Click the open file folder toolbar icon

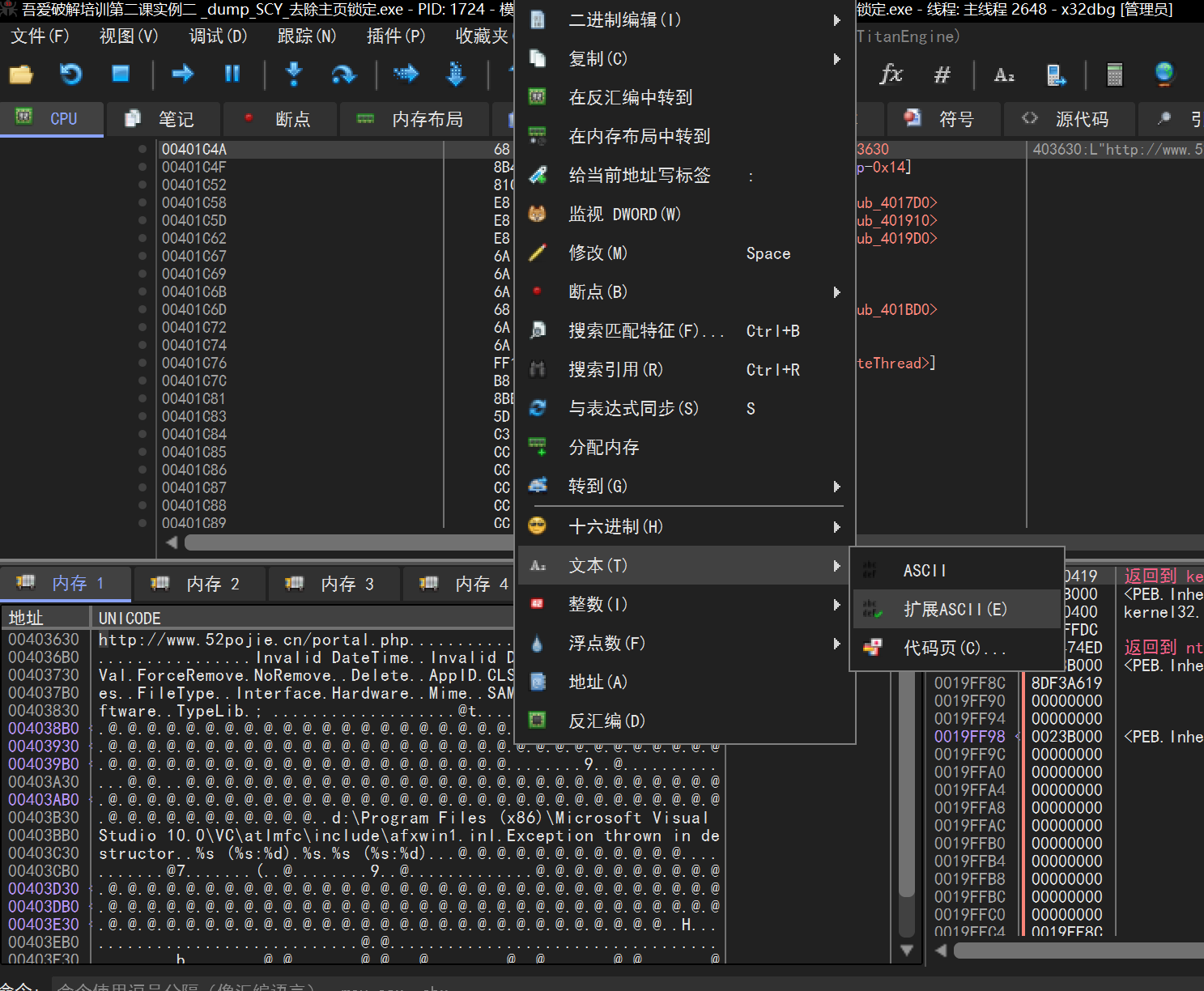(x=21, y=74)
